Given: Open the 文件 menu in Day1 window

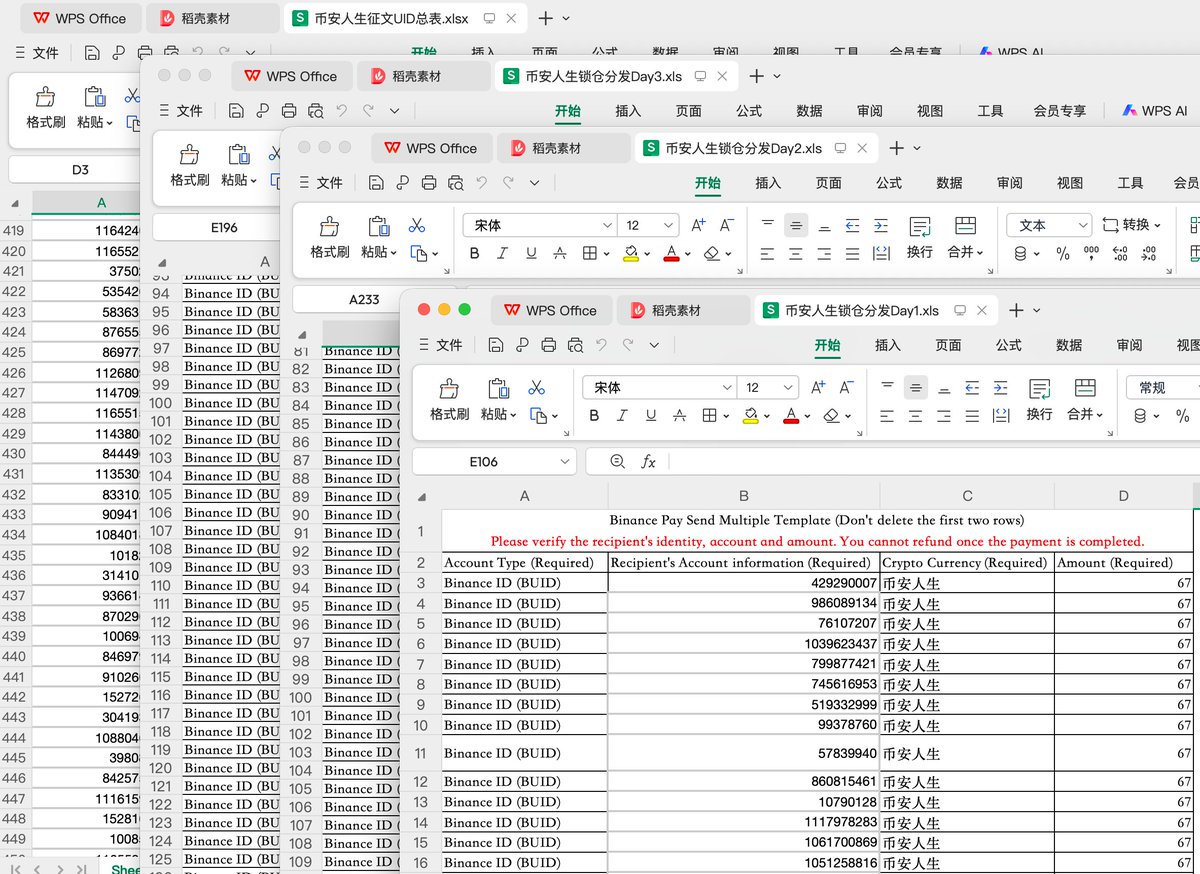Looking at the screenshot, I should [441, 345].
